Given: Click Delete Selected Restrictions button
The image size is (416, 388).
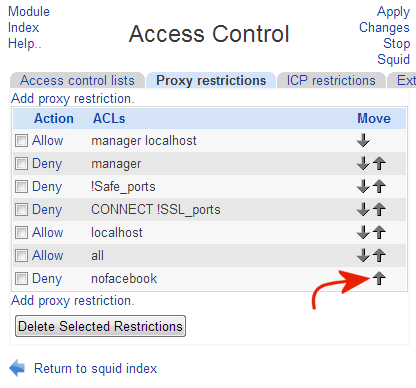Looking at the screenshot, I should pos(100,326).
